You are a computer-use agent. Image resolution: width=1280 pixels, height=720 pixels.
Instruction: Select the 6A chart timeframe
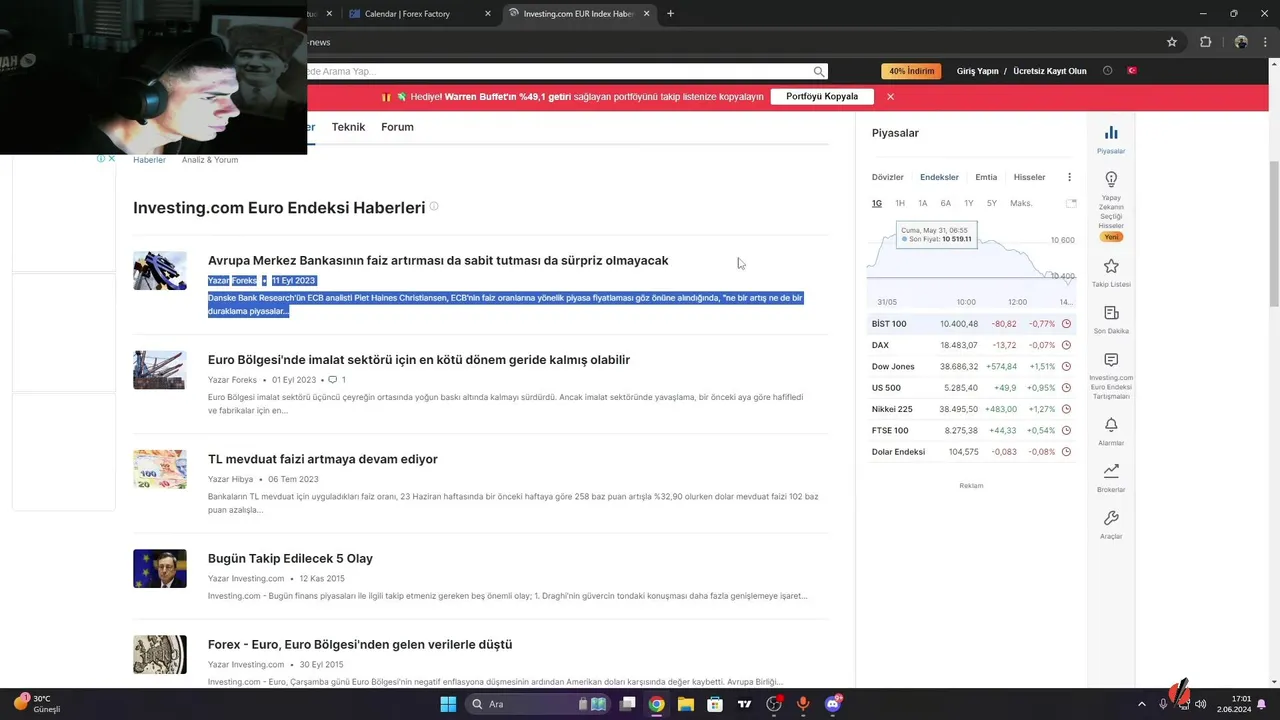946,203
